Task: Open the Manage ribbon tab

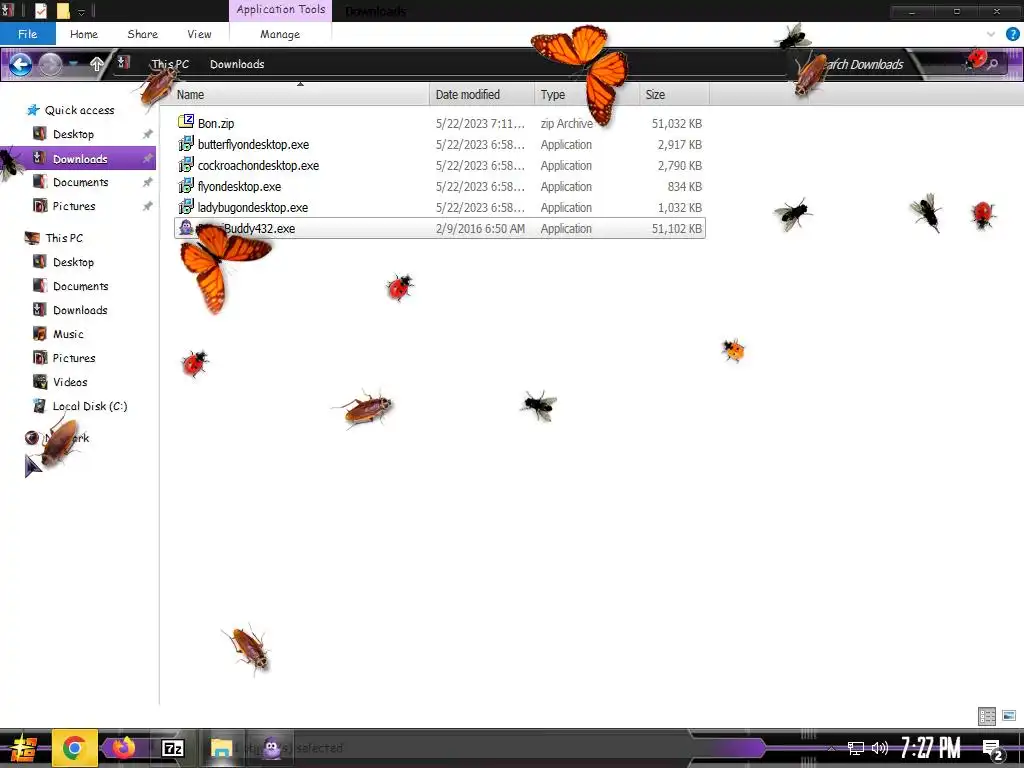Action: 280,34
